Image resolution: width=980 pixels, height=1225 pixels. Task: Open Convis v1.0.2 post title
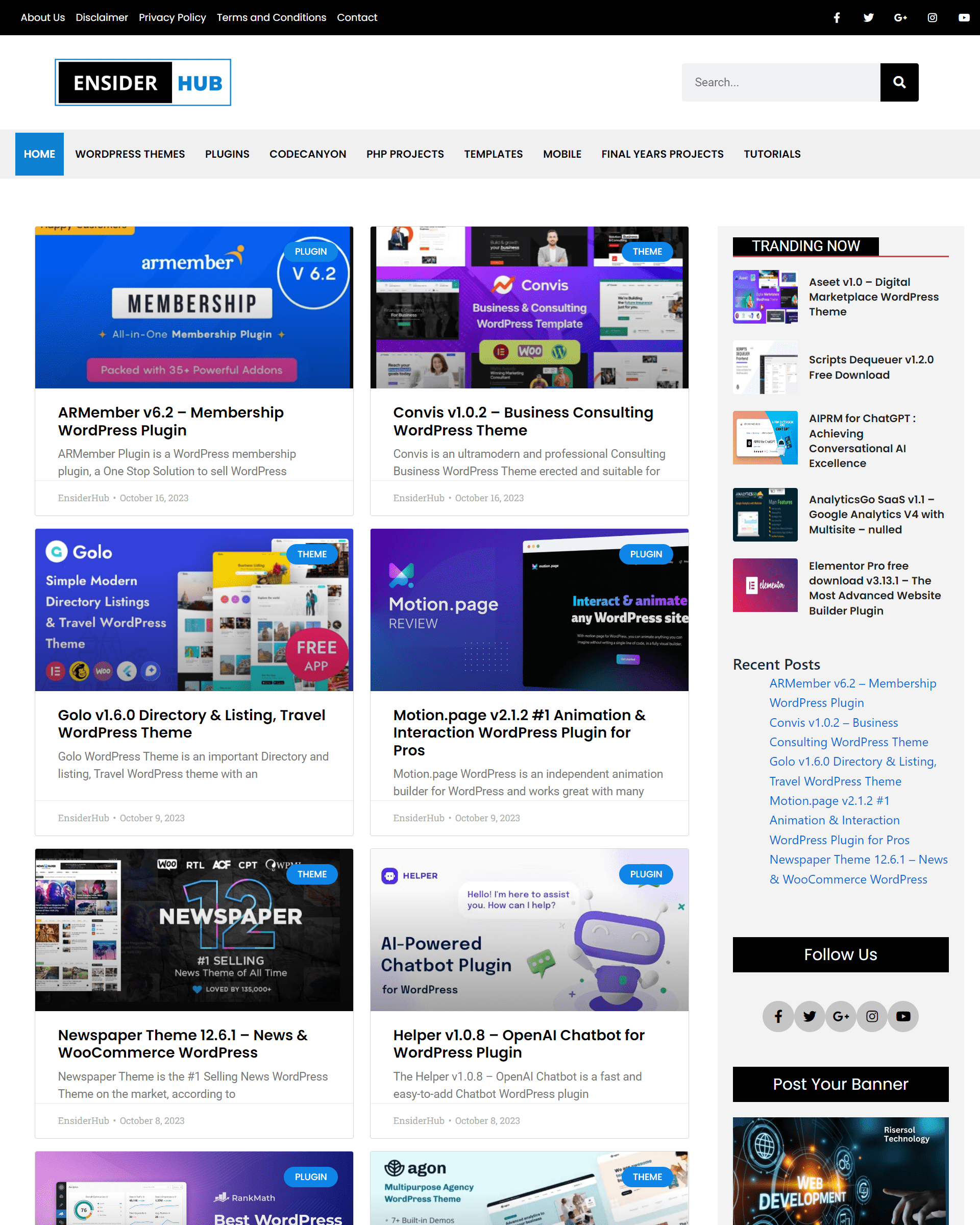(523, 421)
